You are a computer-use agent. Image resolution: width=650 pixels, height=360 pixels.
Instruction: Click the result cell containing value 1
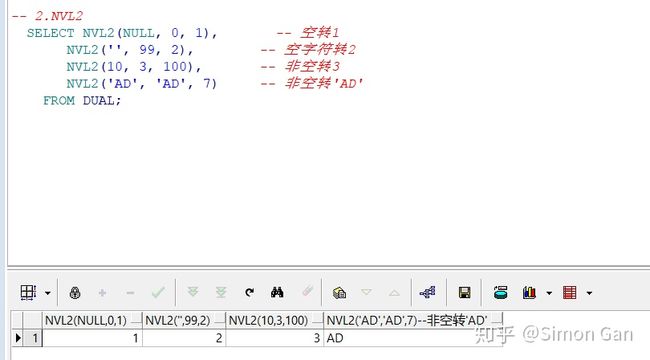click(92, 338)
